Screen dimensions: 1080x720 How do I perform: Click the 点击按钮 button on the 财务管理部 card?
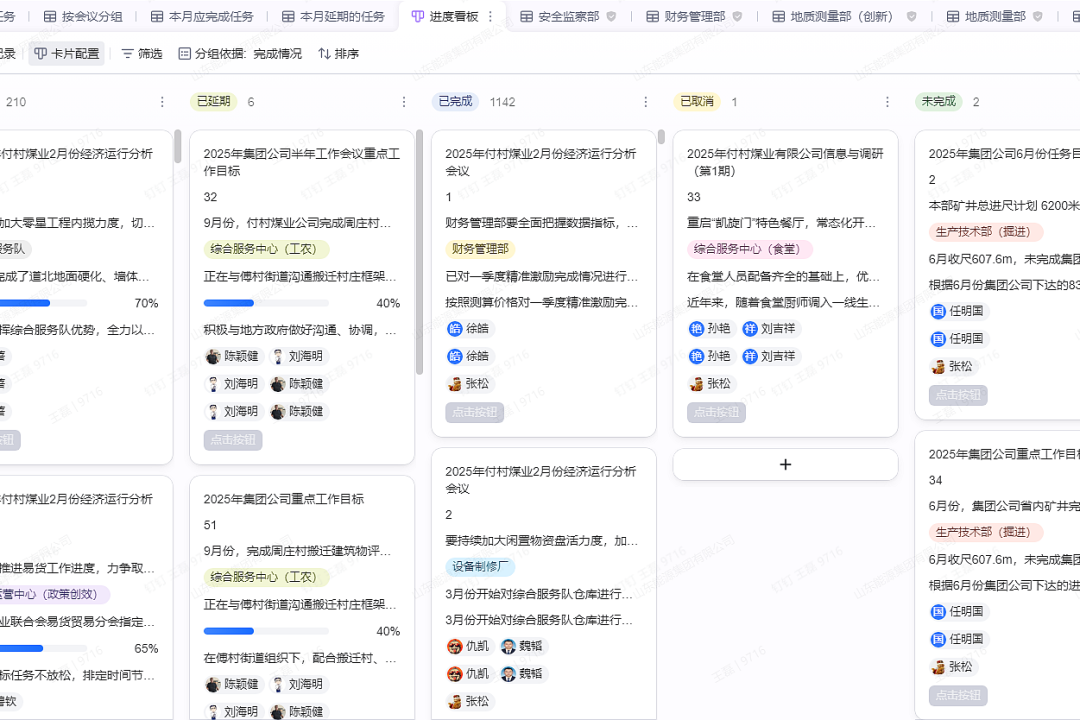(x=474, y=413)
